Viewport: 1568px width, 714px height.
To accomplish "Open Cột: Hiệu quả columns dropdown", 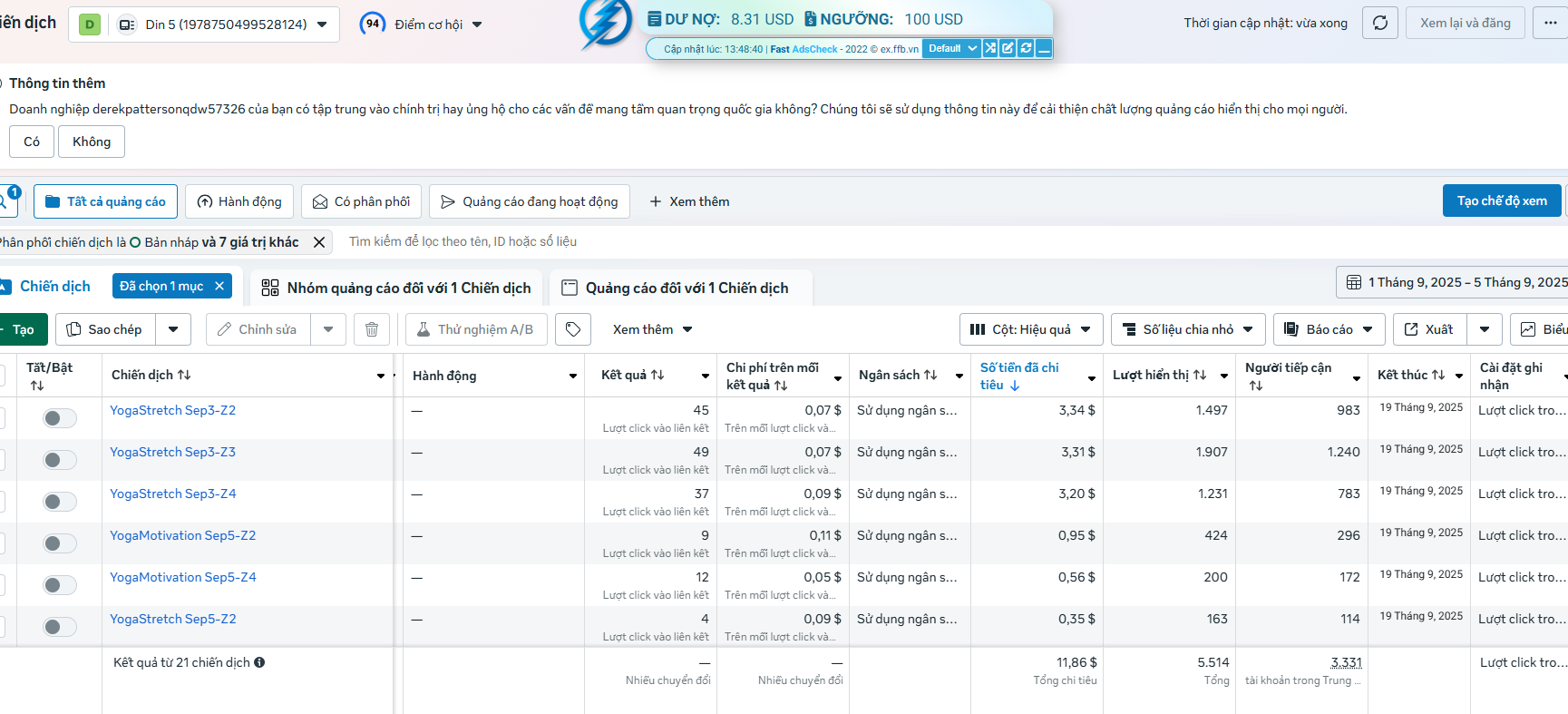I will pos(1031,329).
